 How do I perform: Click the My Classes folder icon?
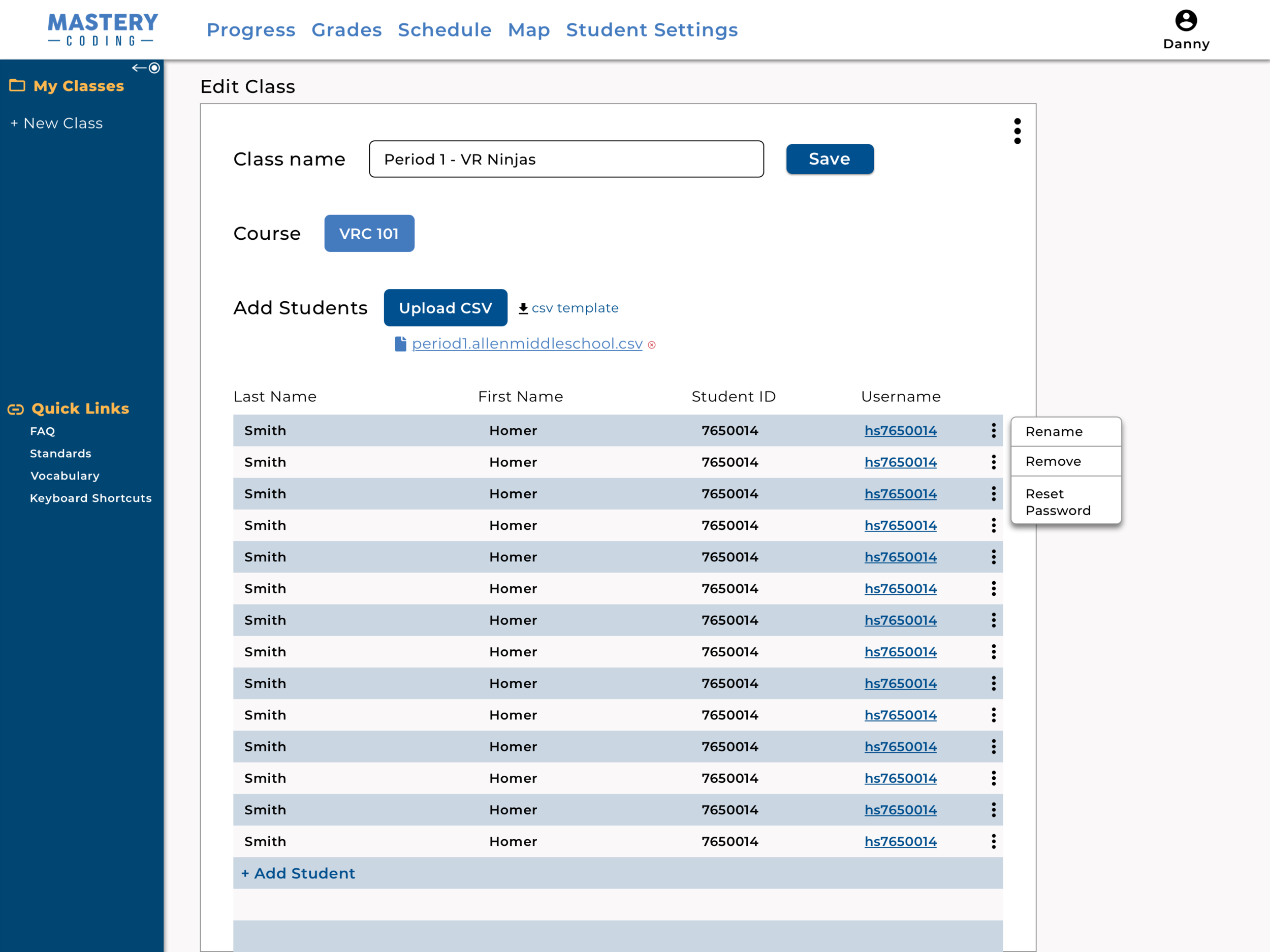pyautogui.click(x=17, y=85)
